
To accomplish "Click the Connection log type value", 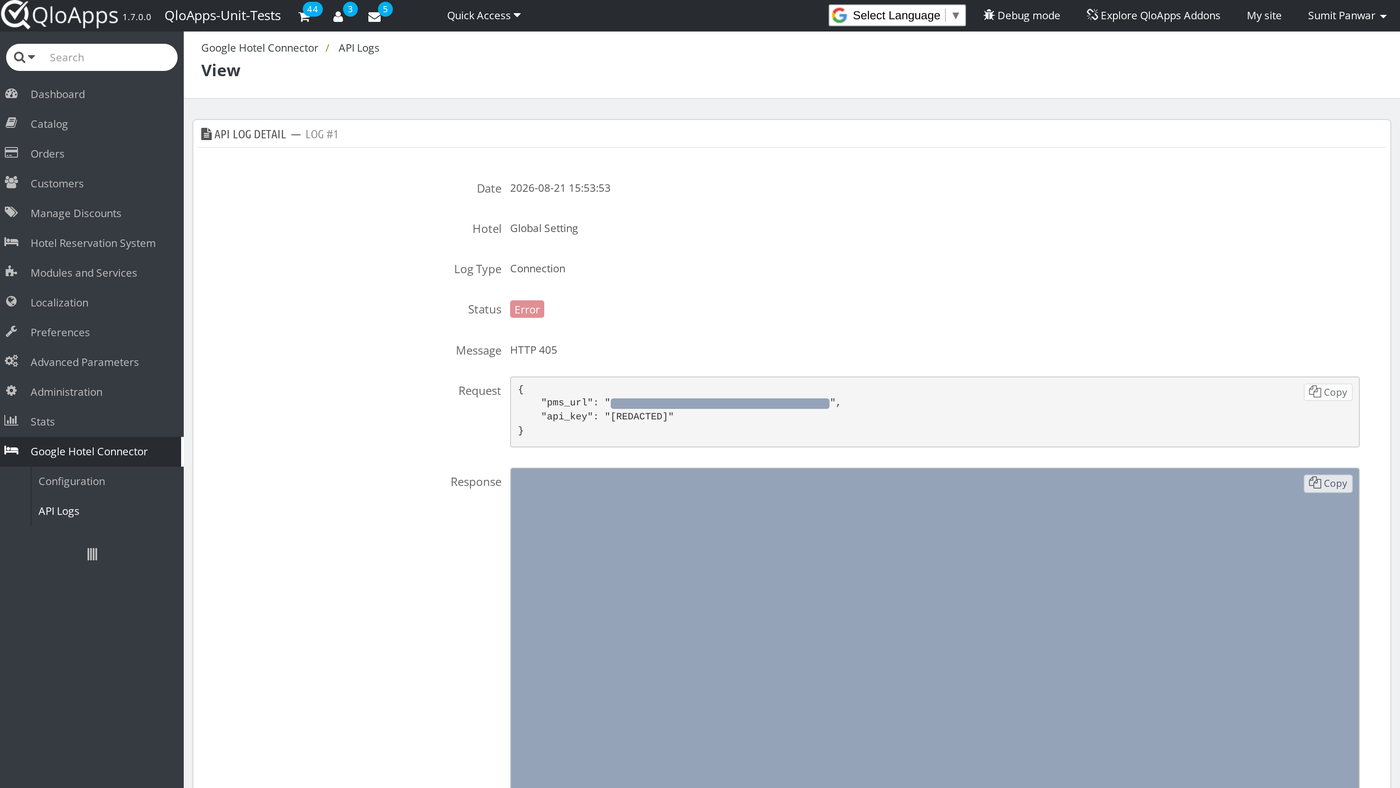I will click(x=538, y=268).
